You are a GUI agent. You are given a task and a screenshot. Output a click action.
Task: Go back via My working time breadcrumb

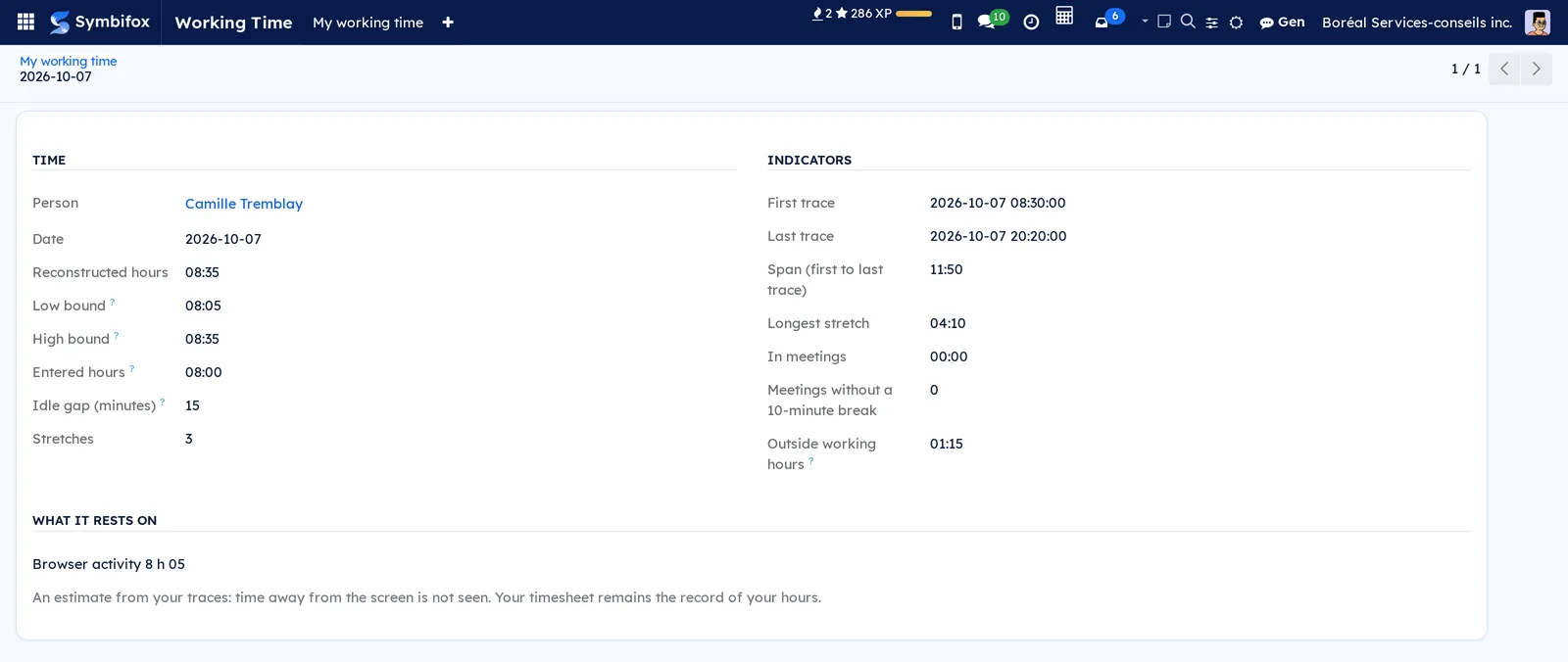pos(69,61)
